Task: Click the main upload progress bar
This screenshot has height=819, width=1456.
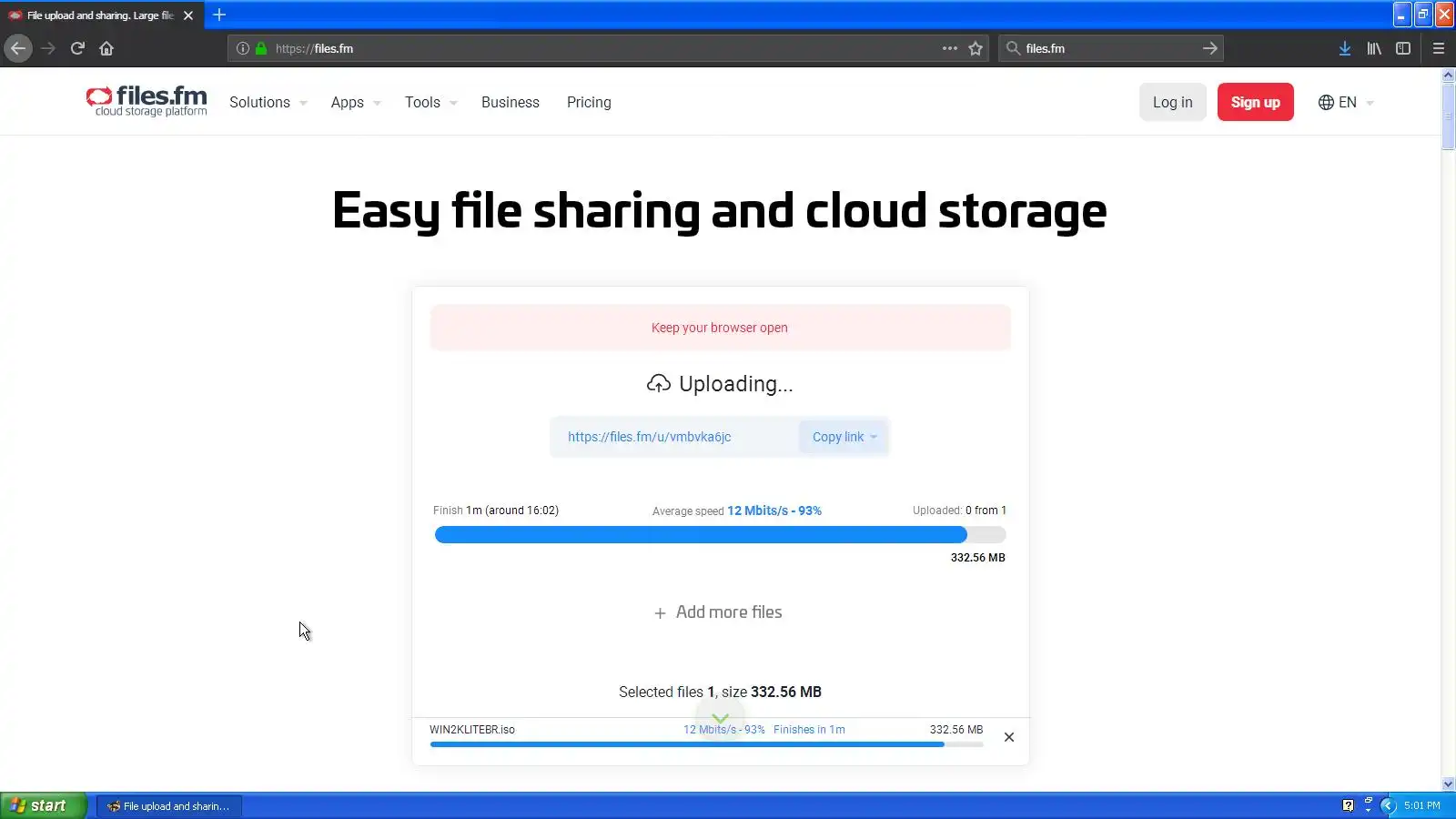Action: point(720,535)
